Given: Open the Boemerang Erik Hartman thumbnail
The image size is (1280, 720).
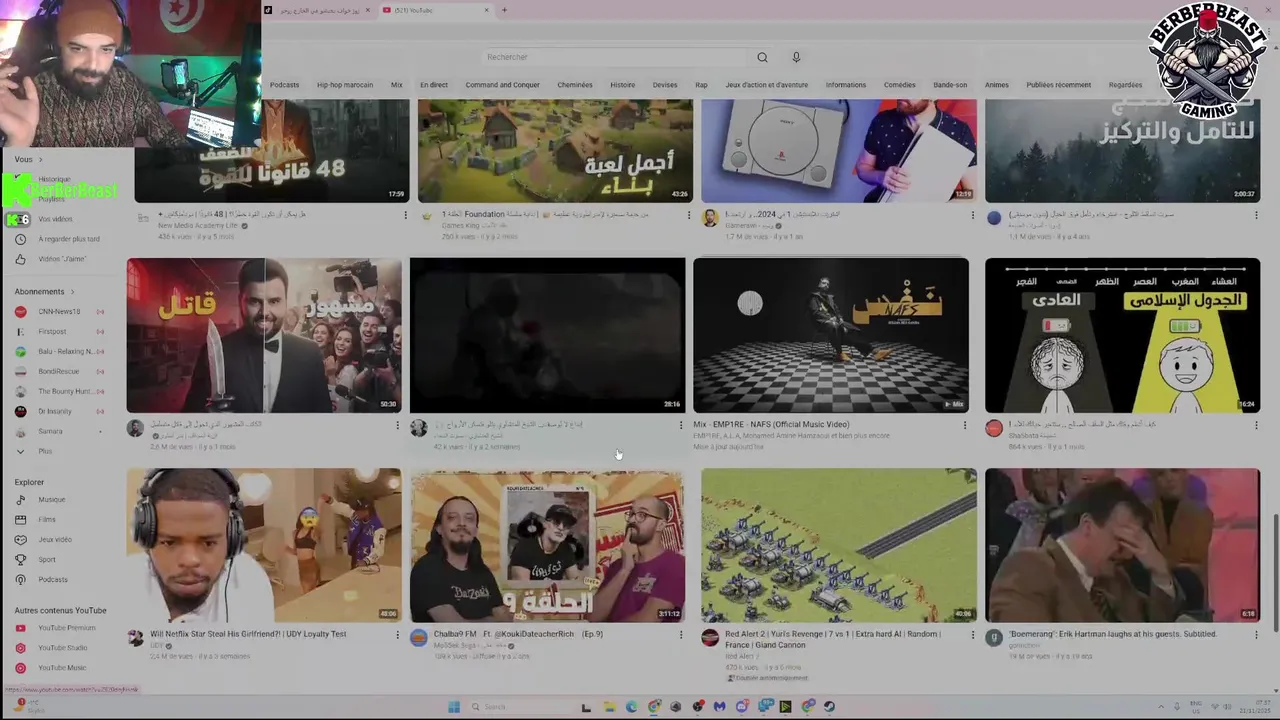Looking at the screenshot, I should point(1122,545).
